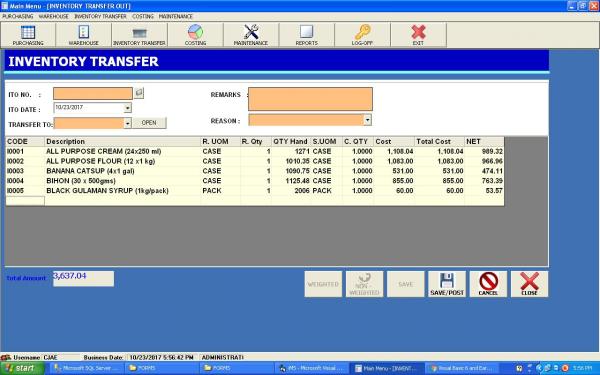
Task: Select row BANANA CATSUP (4x1 gal)
Action: click(x=255, y=171)
